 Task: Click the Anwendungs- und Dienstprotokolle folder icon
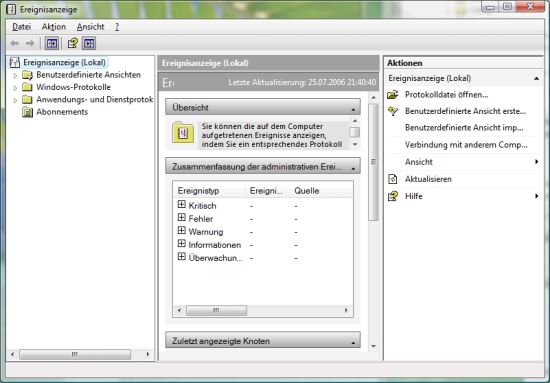[x=27, y=100]
